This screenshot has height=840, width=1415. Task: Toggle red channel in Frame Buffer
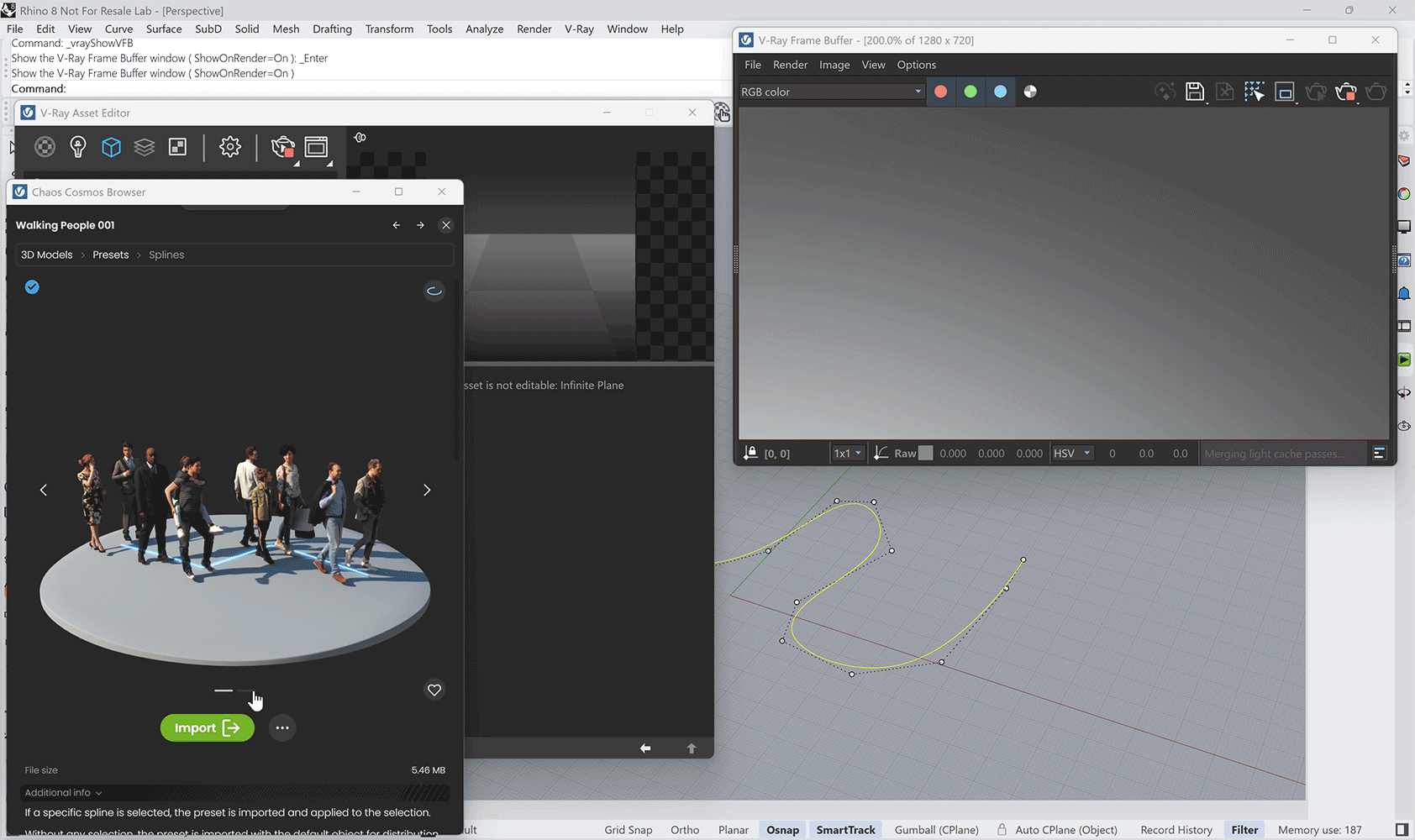point(941,92)
